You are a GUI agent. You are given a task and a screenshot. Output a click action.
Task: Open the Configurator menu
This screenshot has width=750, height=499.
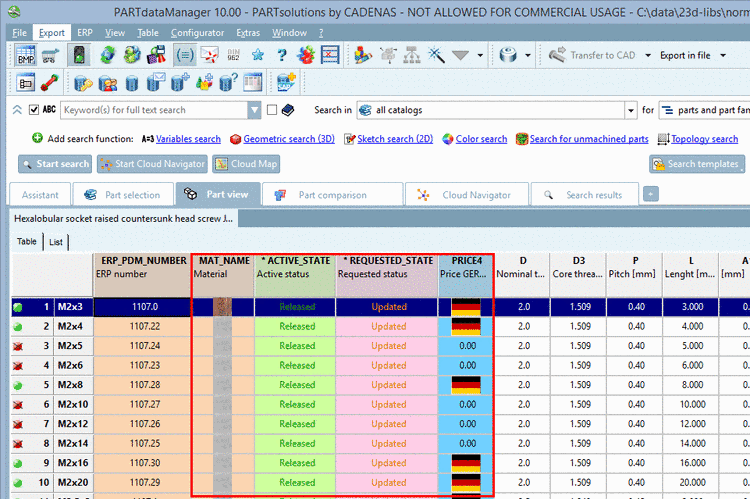tap(197, 33)
